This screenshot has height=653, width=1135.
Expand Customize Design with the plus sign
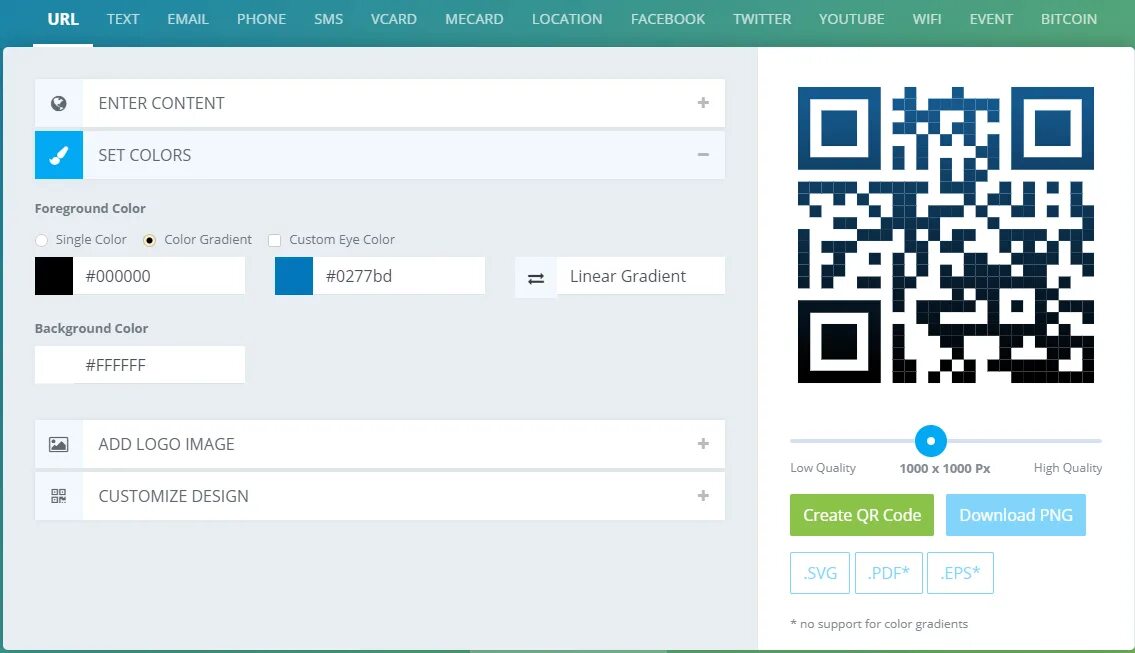coord(703,496)
